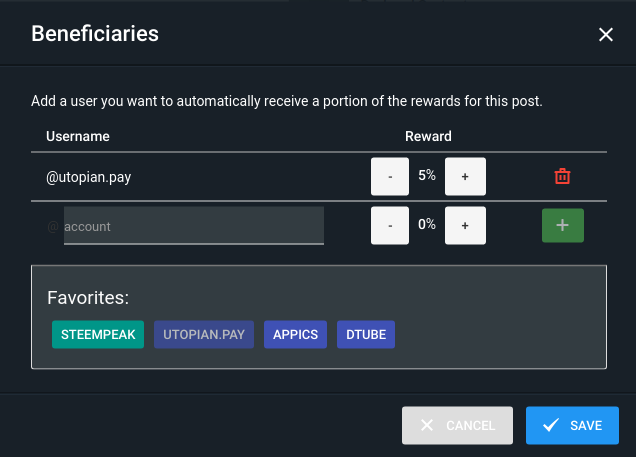Click the Reward column header
636x457 pixels.
[x=428, y=136]
